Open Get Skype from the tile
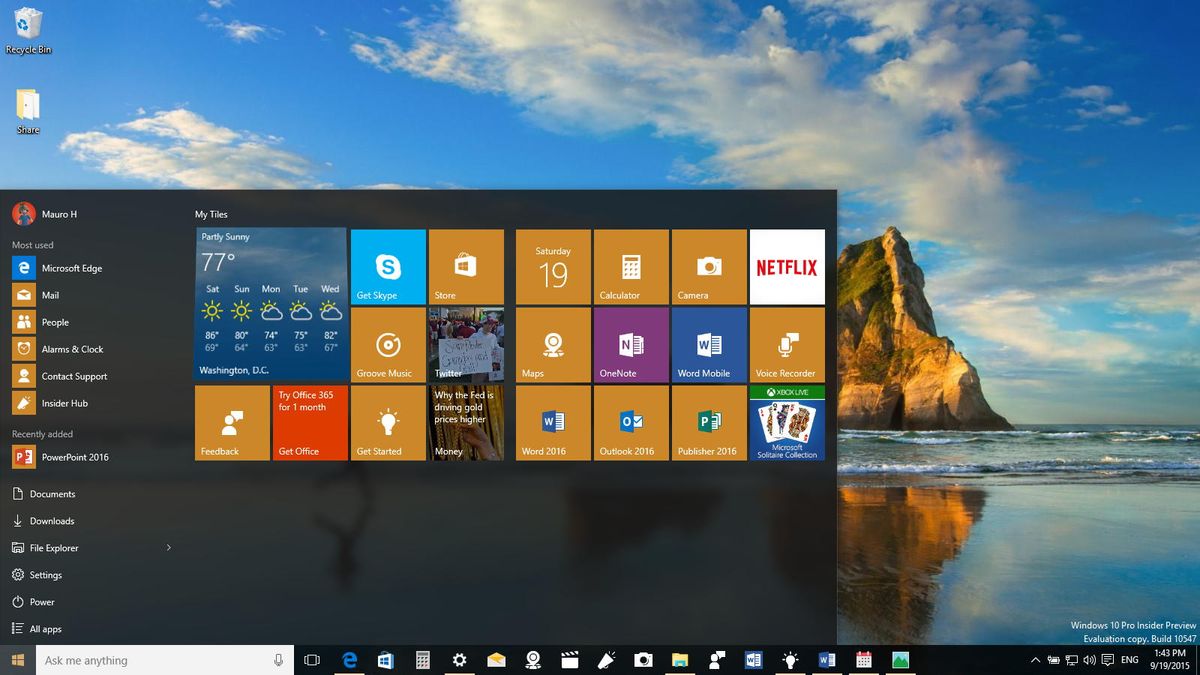Image resolution: width=1200 pixels, height=675 pixels. pos(387,266)
